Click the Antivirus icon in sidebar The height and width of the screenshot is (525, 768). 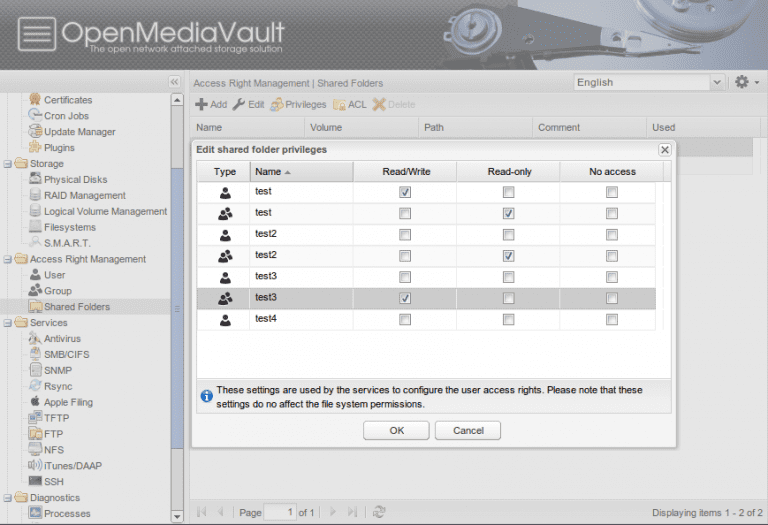35,339
